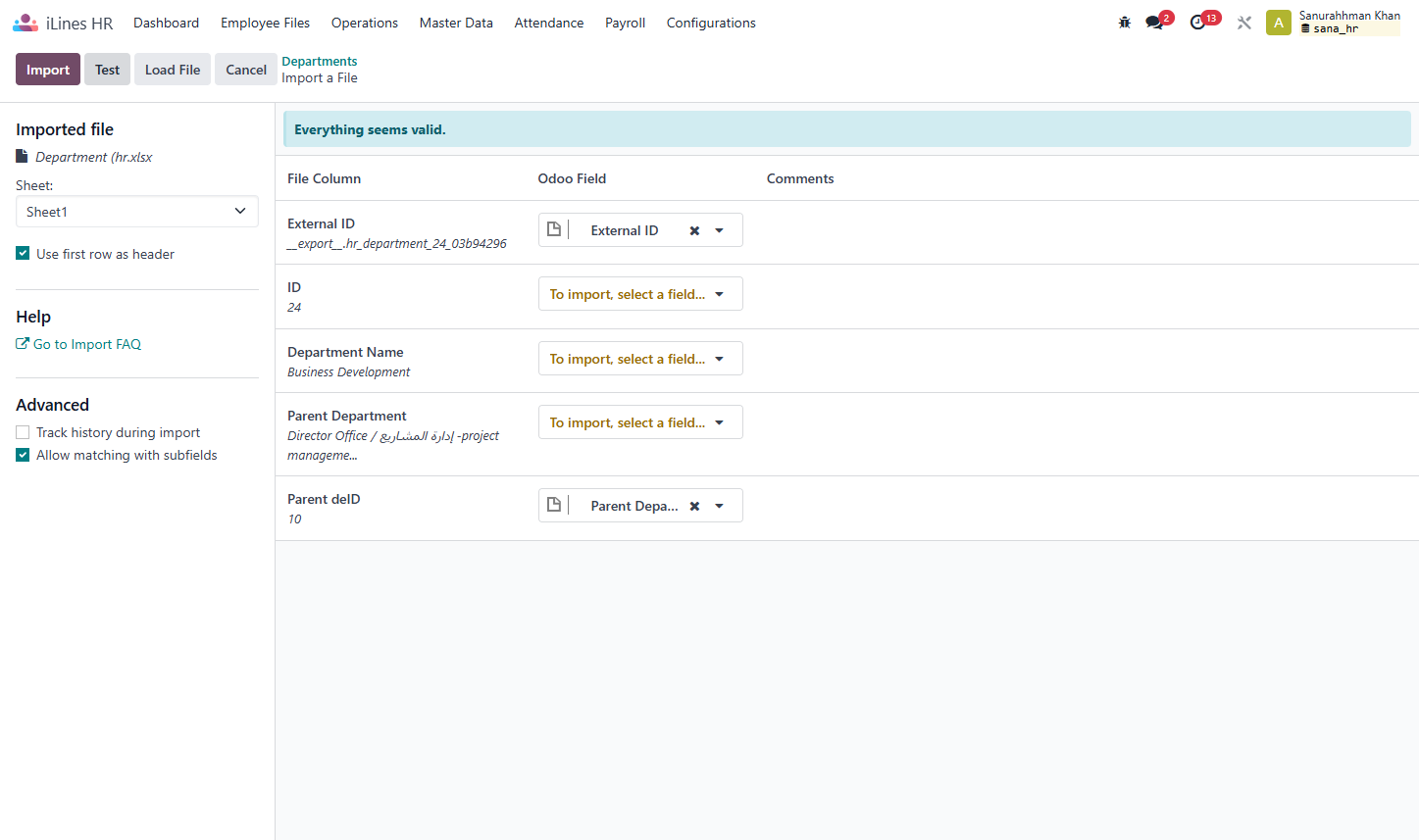Expand the External ID field dropdown arrow

coord(719,230)
